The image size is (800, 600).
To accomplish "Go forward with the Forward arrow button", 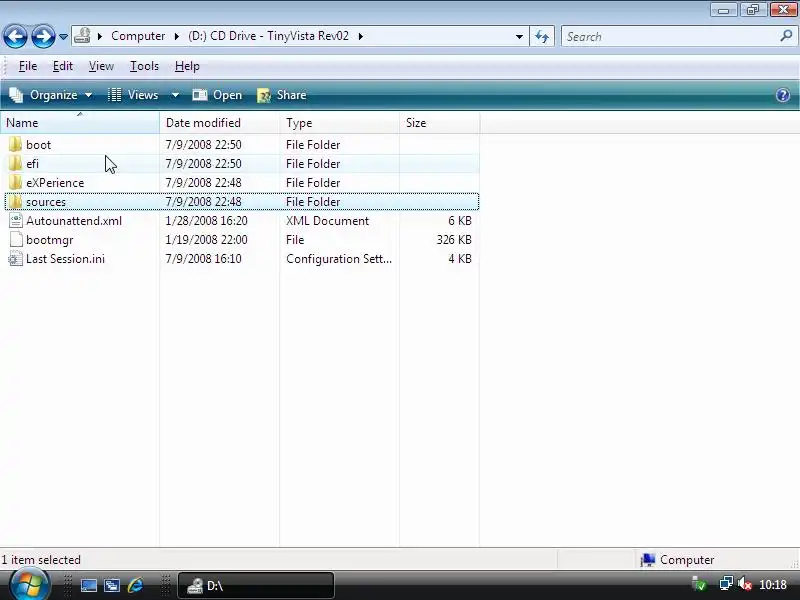I will (43, 37).
